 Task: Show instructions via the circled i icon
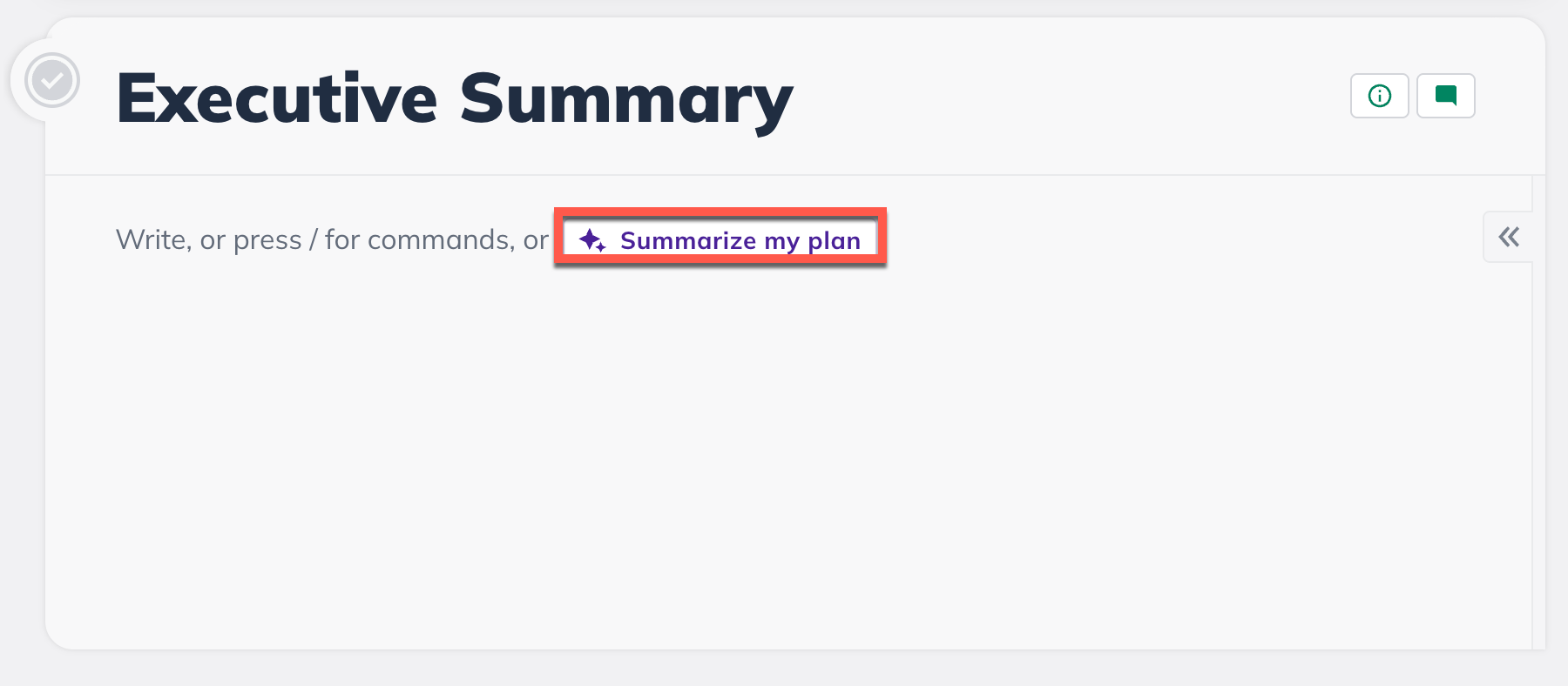point(1379,96)
